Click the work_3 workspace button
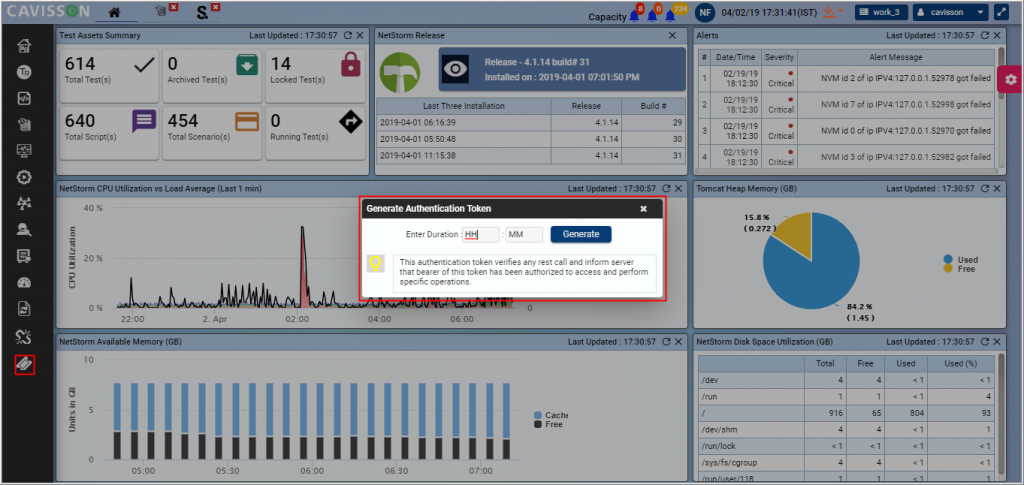The image size is (1024, 485). pyautogui.click(x=881, y=12)
